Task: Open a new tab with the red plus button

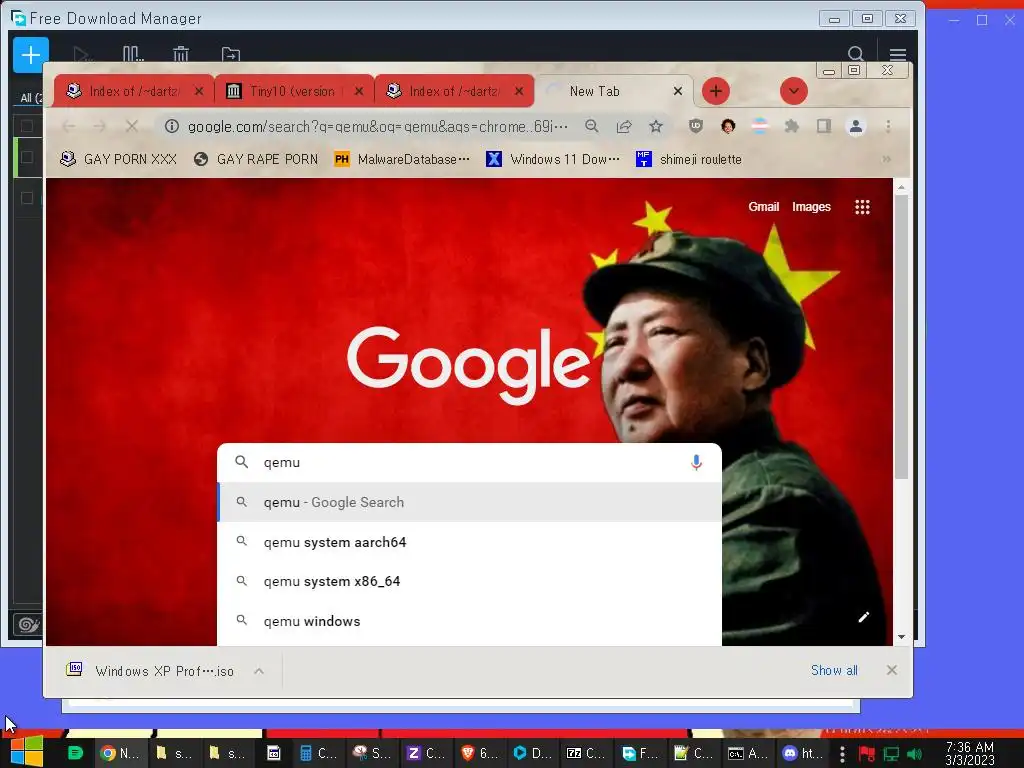Action: point(716,91)
